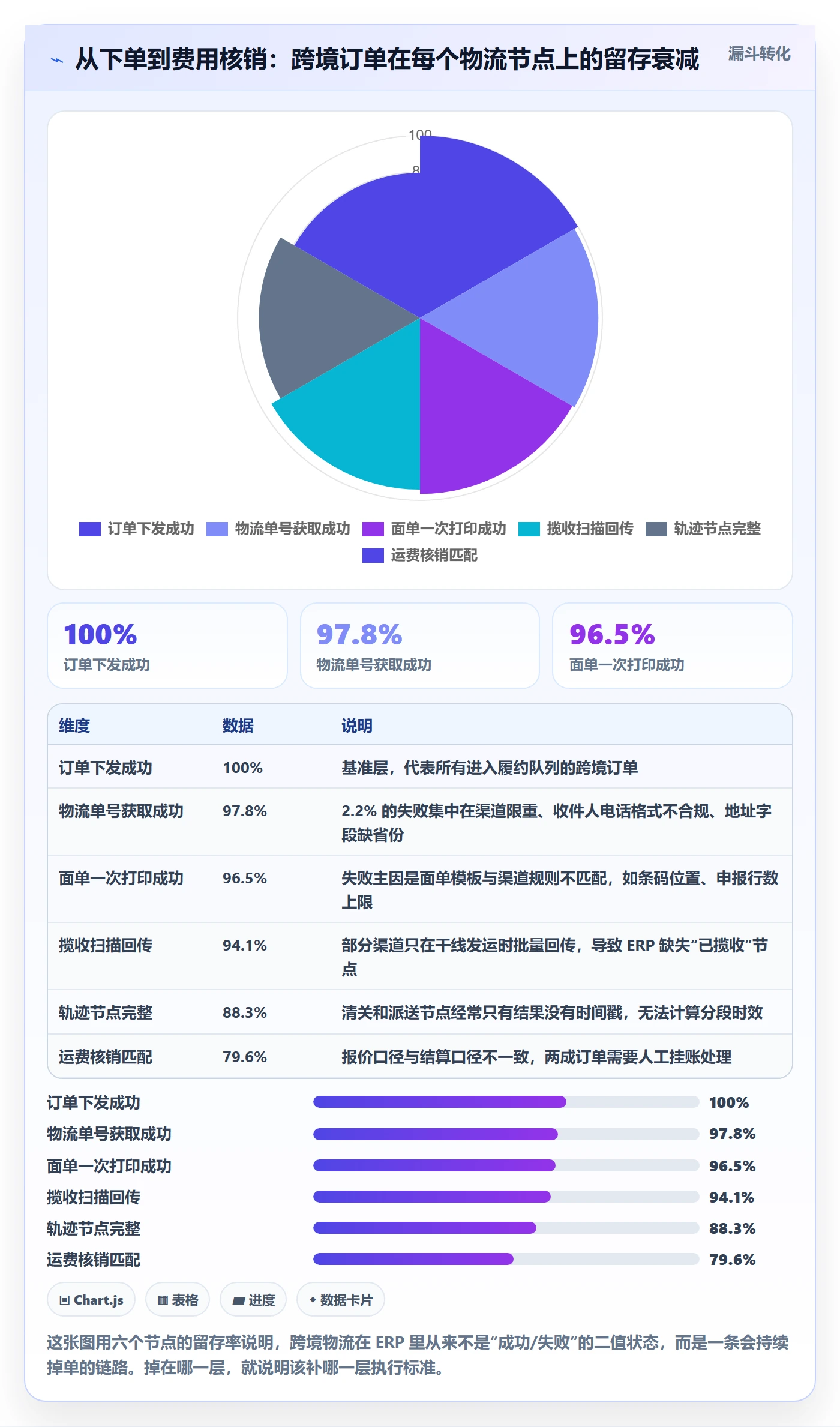Toggle 揽收扫描回传 legend item
840x1427 pixels.
(576, 529)
